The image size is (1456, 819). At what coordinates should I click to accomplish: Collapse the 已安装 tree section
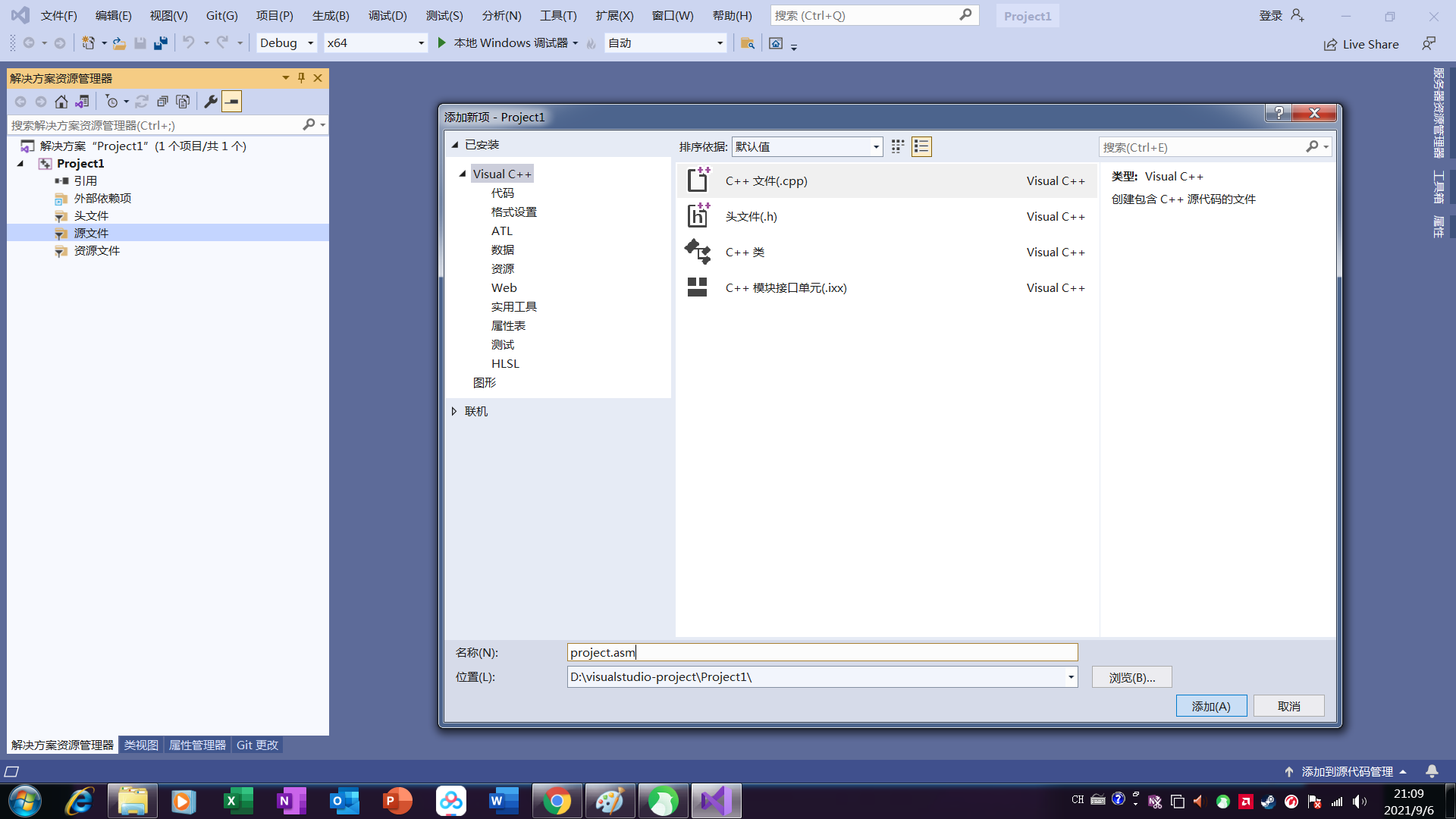pyautogui.click(x=455, y=145)
